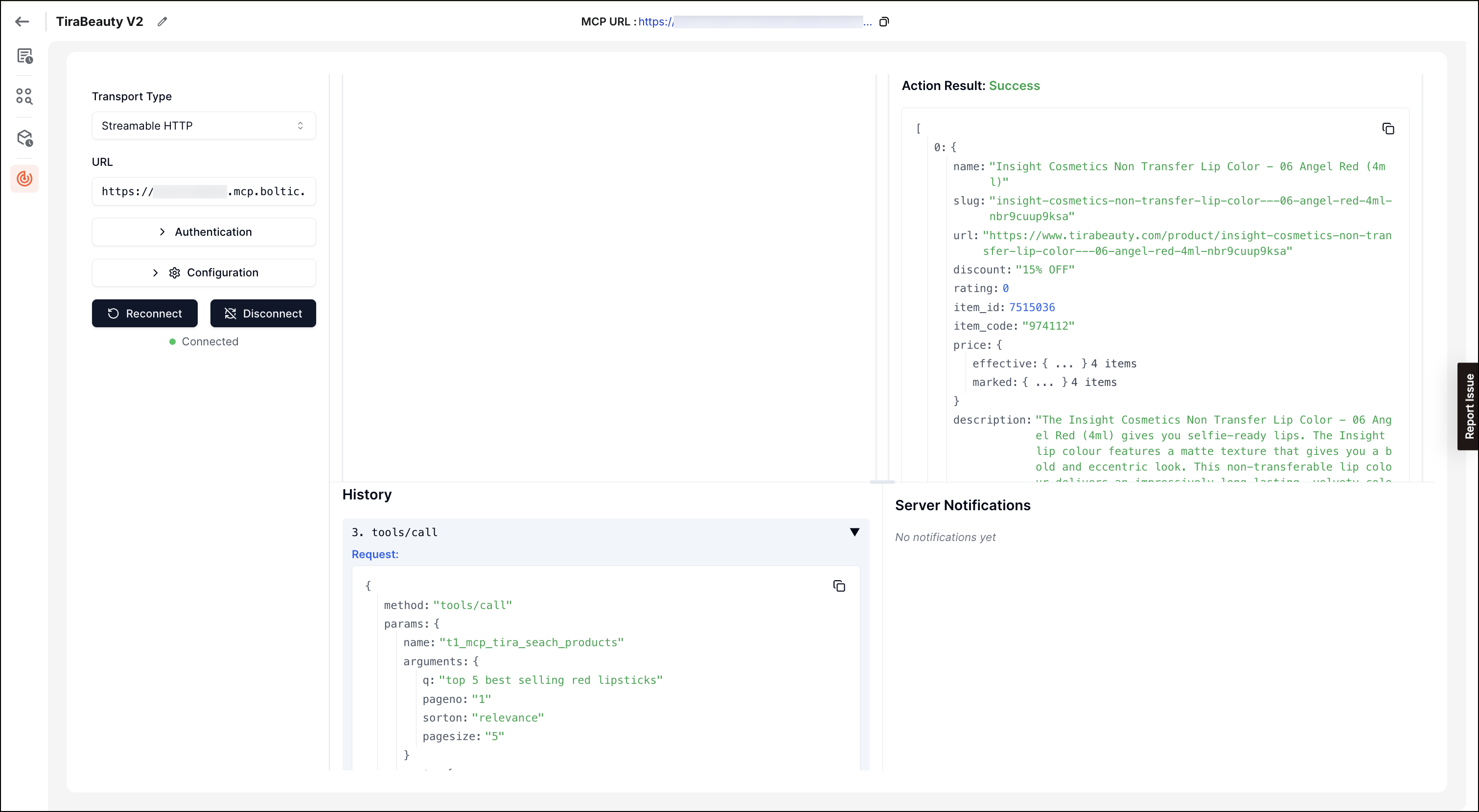This screenshot has width=1479, height=812.
Task: Click the item_id value 7515036
Action: (1032, 308)
